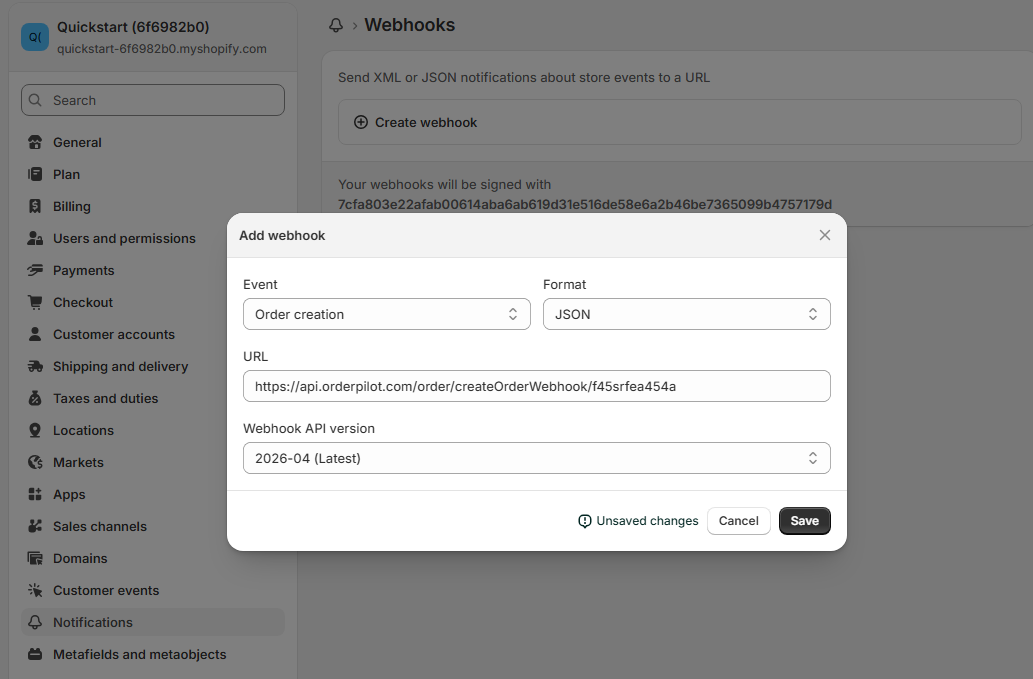Open Shipping and delivery settings
This screenshot has width=1033, height=679.
(x=35, y=366)
